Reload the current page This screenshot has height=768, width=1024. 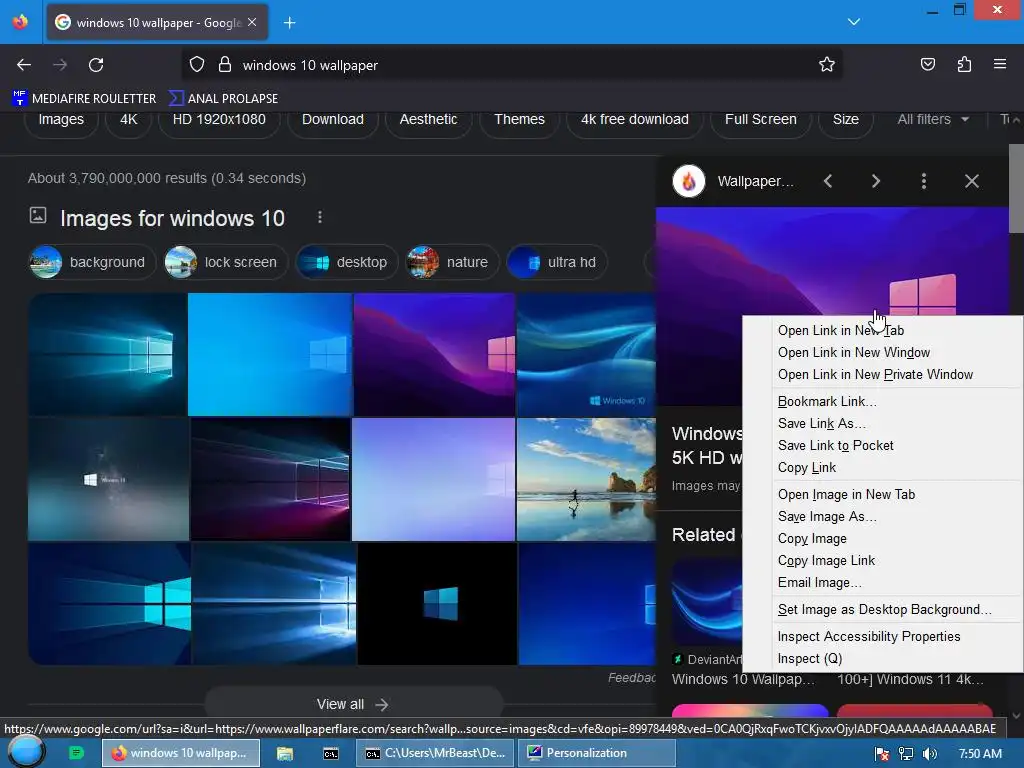96,65
